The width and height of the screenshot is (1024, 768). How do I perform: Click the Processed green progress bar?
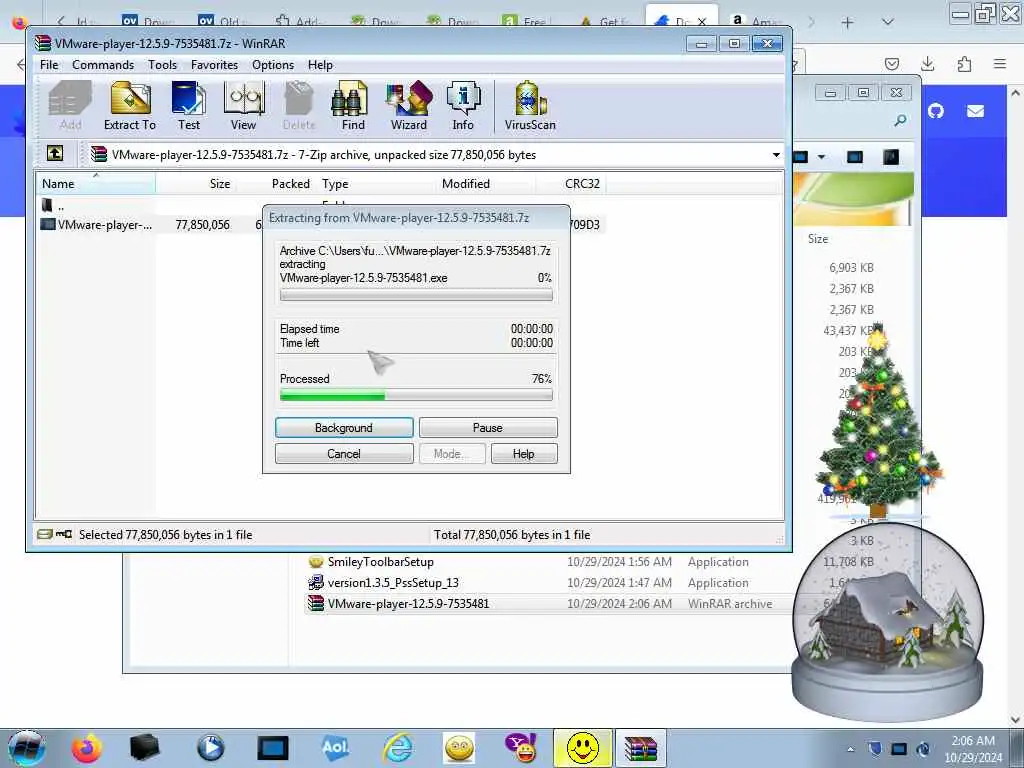pyautogui.click(x=416, y=395)
